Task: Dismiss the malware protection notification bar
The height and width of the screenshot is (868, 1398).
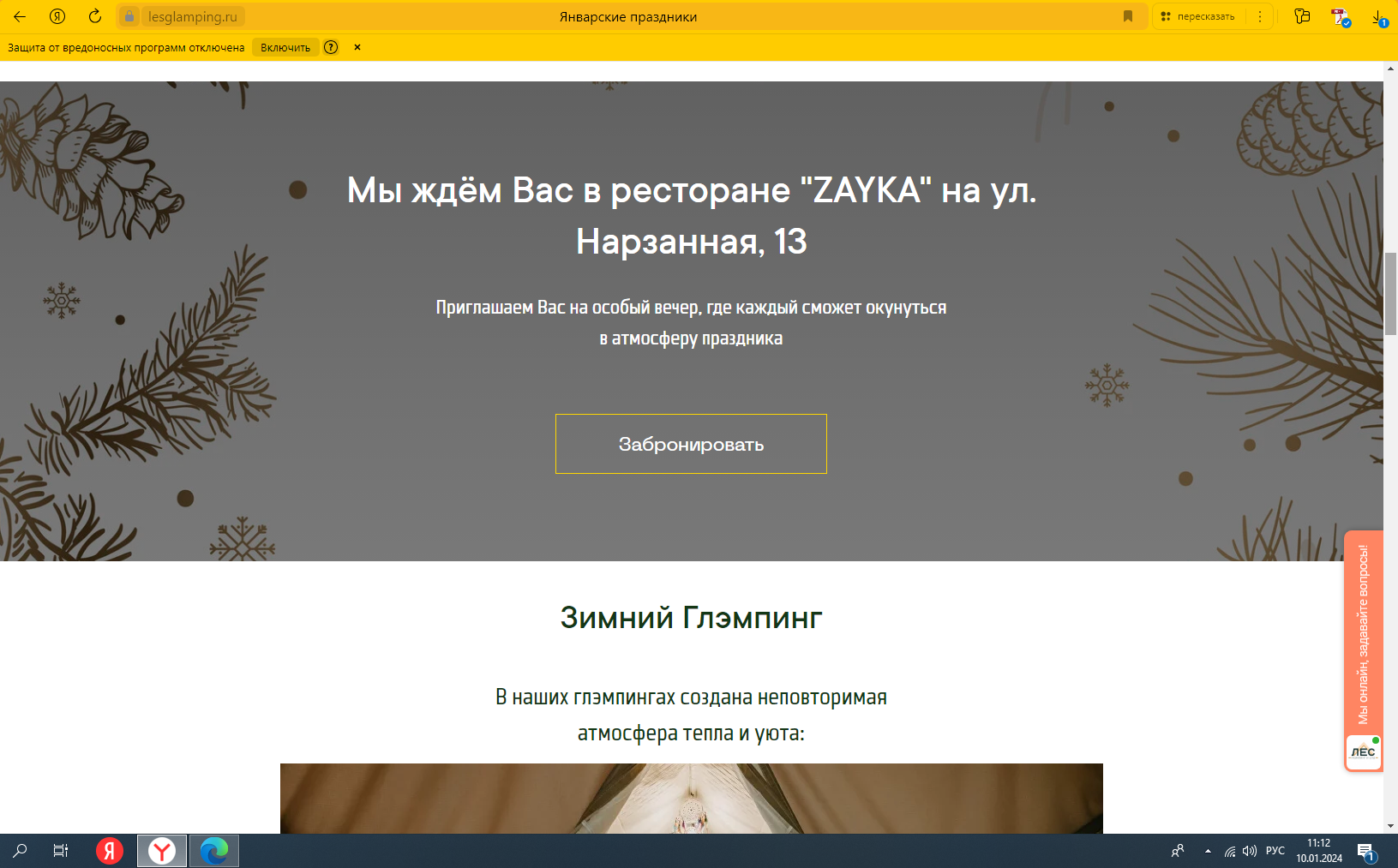Action: (x=357, y=47)
